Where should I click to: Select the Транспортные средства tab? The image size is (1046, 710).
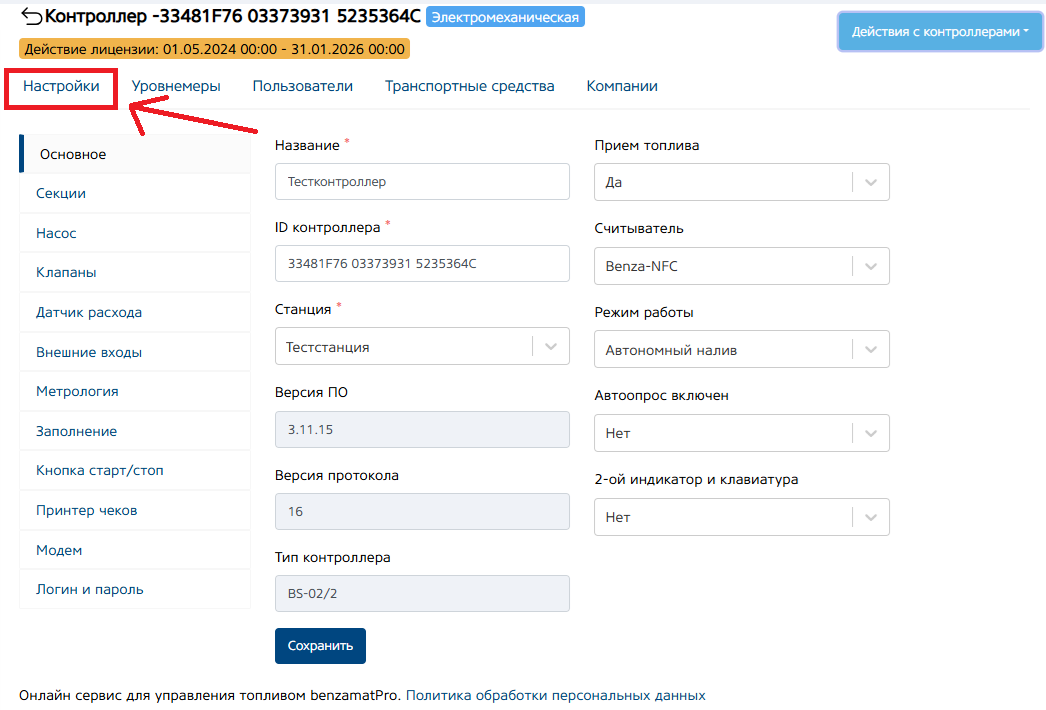pos(469,86)
